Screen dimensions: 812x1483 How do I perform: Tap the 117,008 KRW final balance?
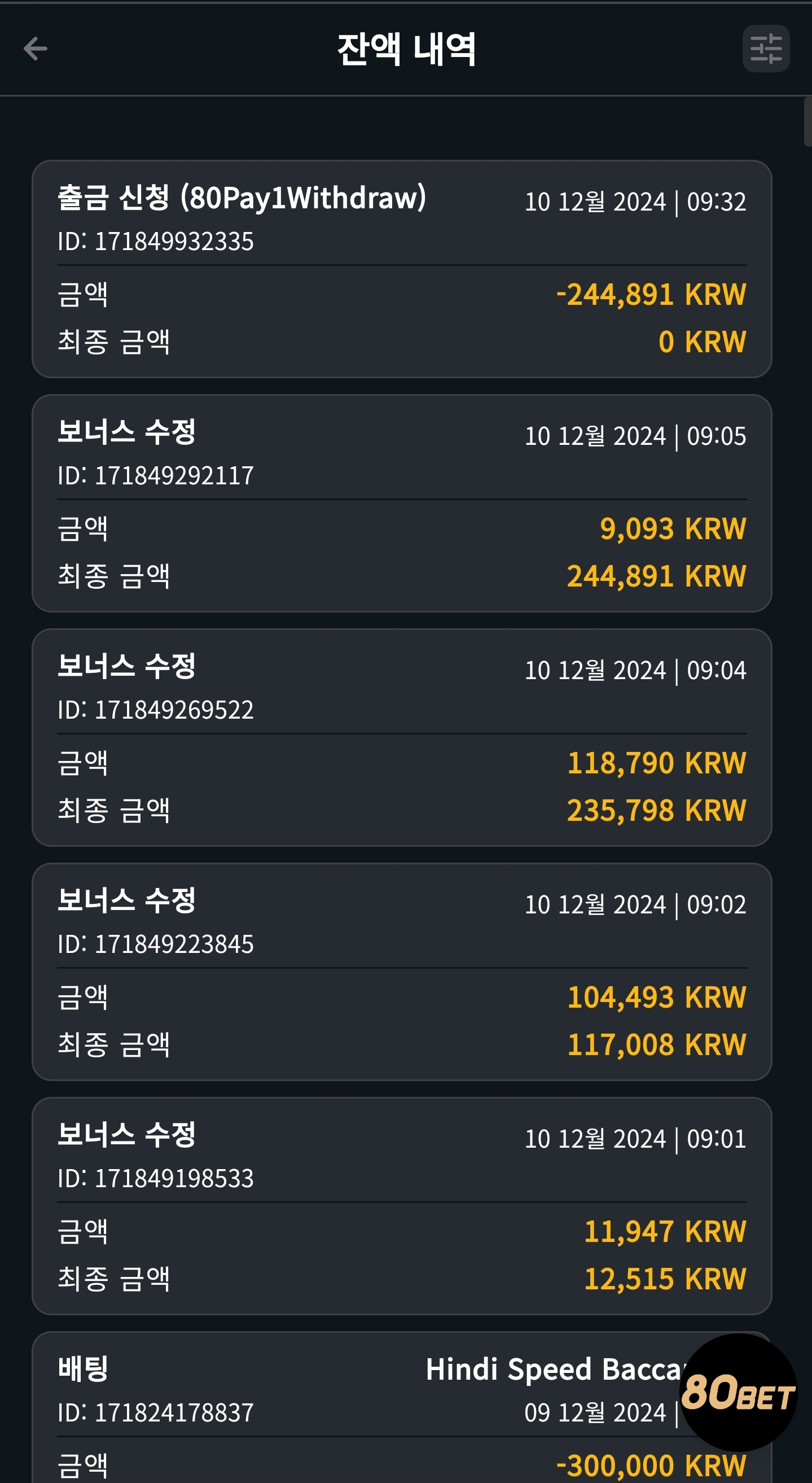(657, 1044)
